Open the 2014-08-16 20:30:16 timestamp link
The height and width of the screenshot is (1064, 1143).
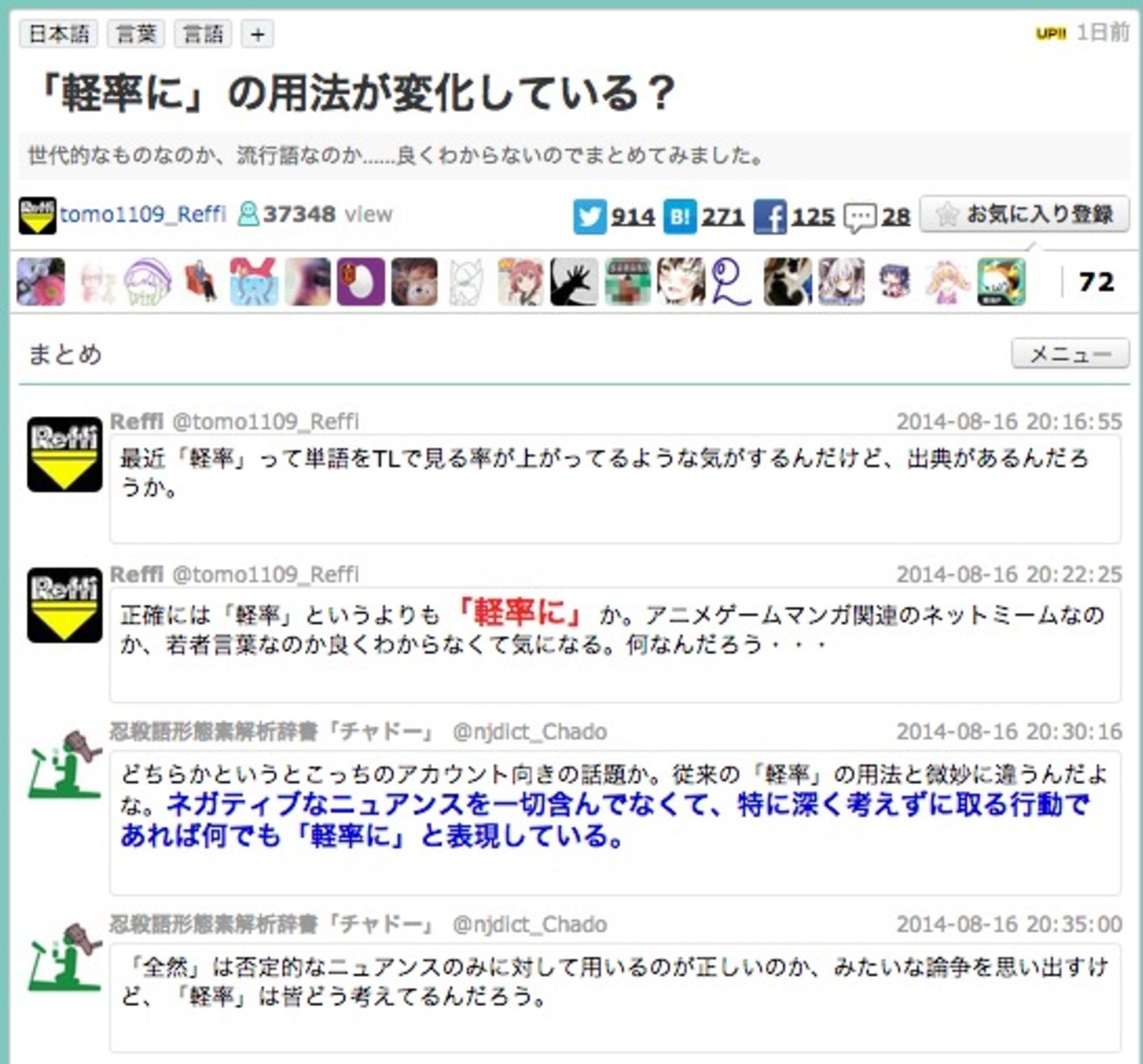[1009, 732]
